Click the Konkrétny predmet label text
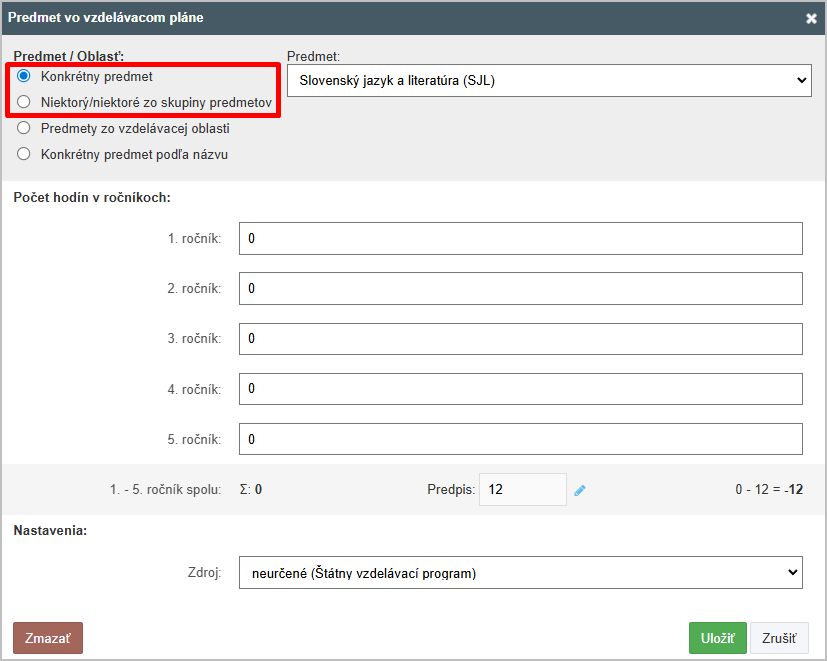 point(97,76)
